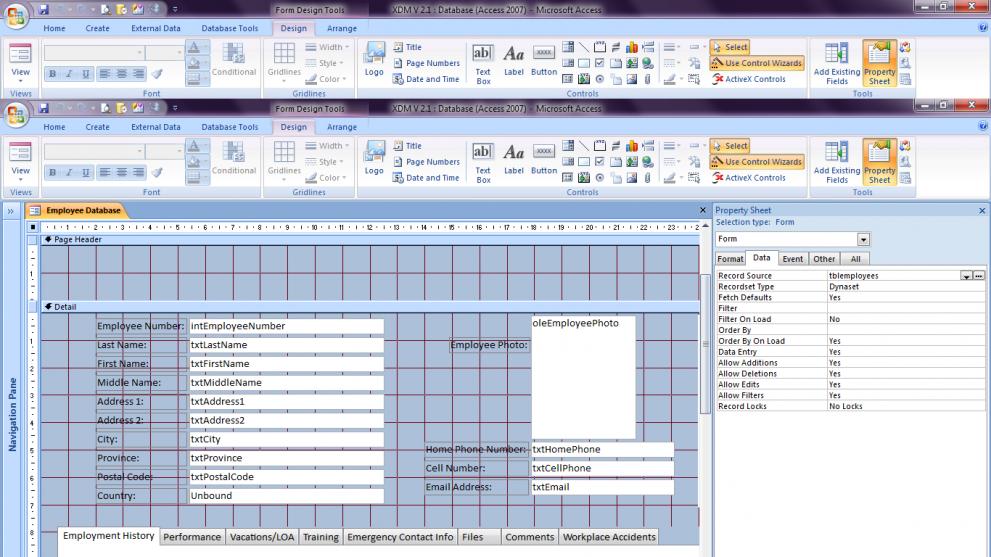Viewport: 991px width, 557px height.
Task: Select the Toggle Button control in front window ribbon
Action: click(x=616, y=145)
